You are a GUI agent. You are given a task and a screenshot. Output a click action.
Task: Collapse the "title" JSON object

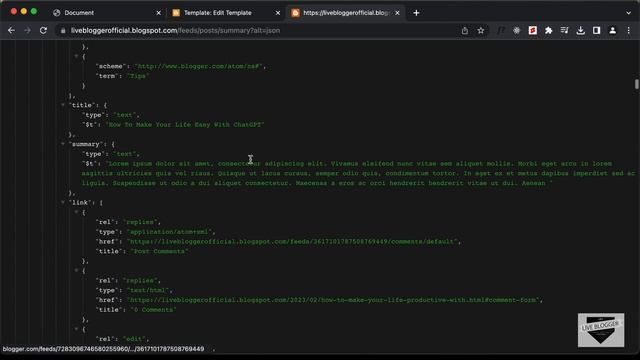63,105
